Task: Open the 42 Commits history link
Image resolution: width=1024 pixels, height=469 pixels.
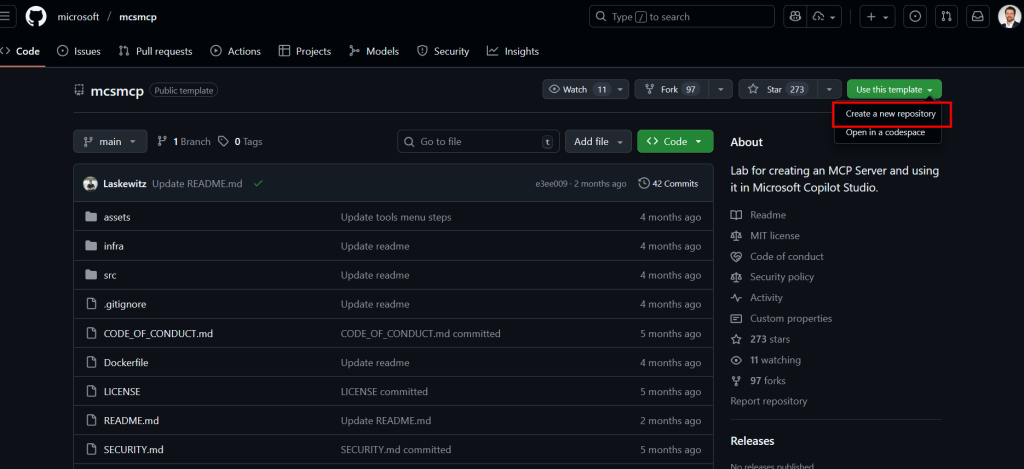Action: [668, 184]
